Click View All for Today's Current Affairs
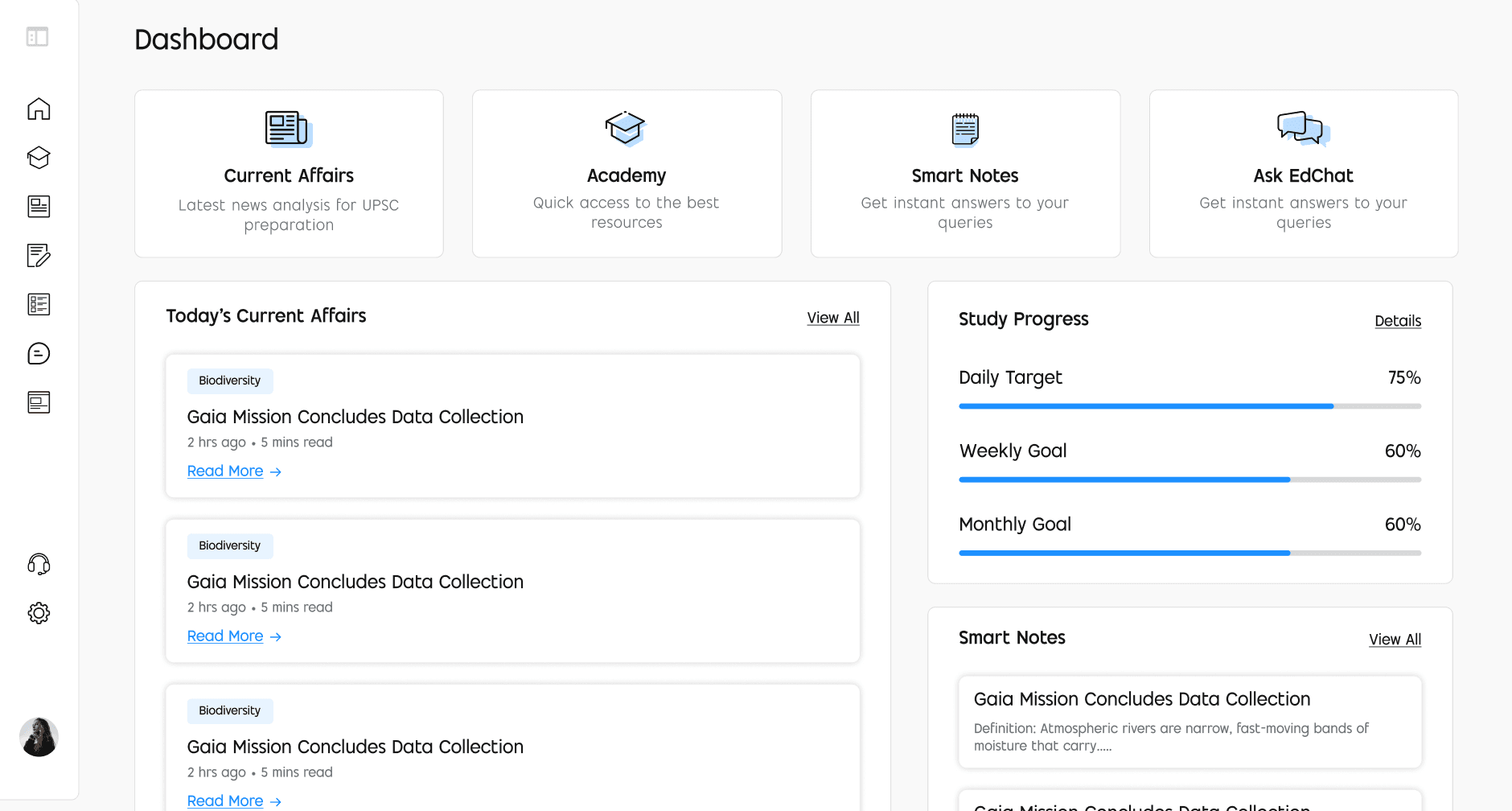Viewport: 1512px width, 811px height. (832, 318)
